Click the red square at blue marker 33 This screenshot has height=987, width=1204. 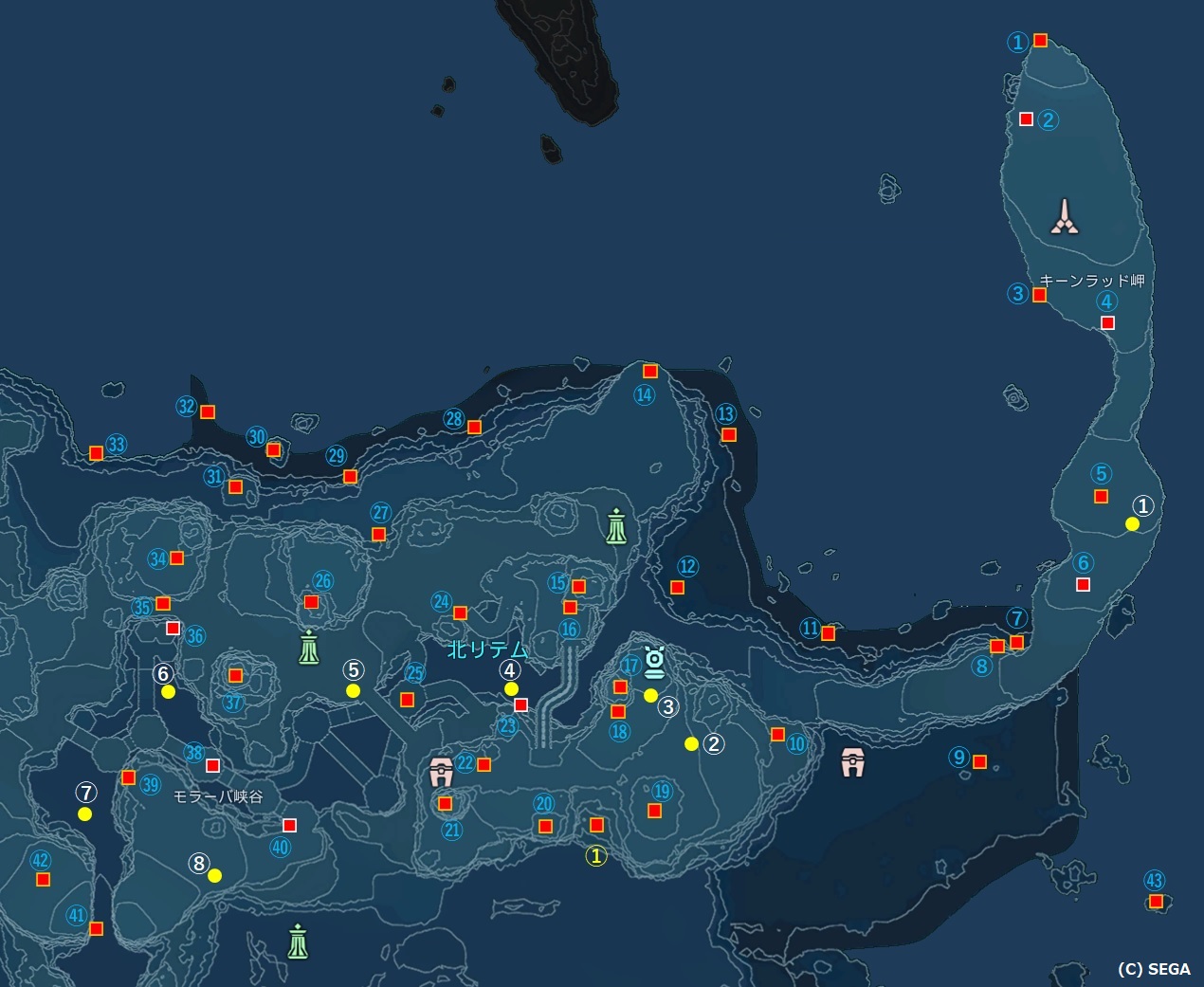coord(96,453)
